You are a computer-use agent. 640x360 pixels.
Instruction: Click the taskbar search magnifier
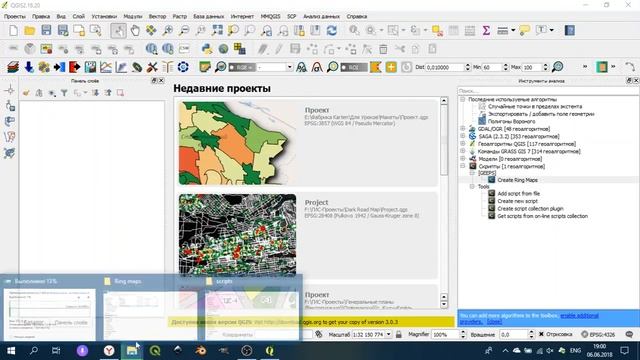(x=34, y=351)
